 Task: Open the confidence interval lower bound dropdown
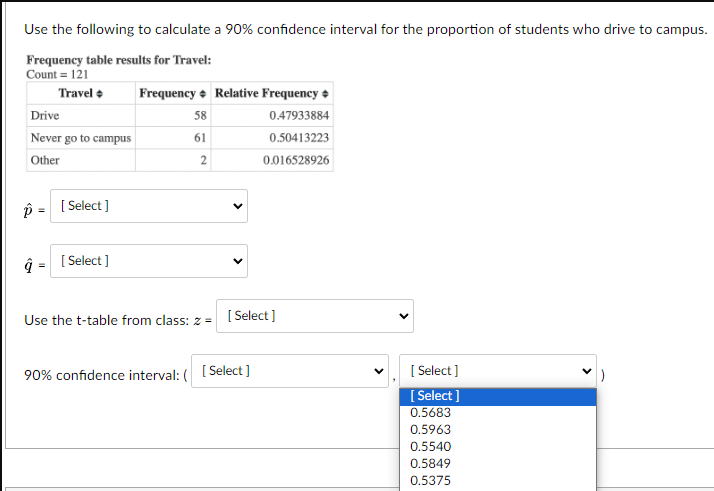point(291,371)
